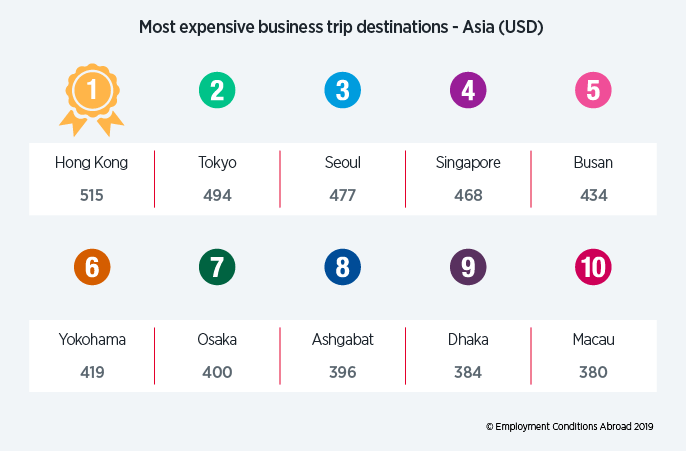Select the Tokyo value 494
This screenshot has height=451, width=686.
pyautogui.click(x=217, y=195)
